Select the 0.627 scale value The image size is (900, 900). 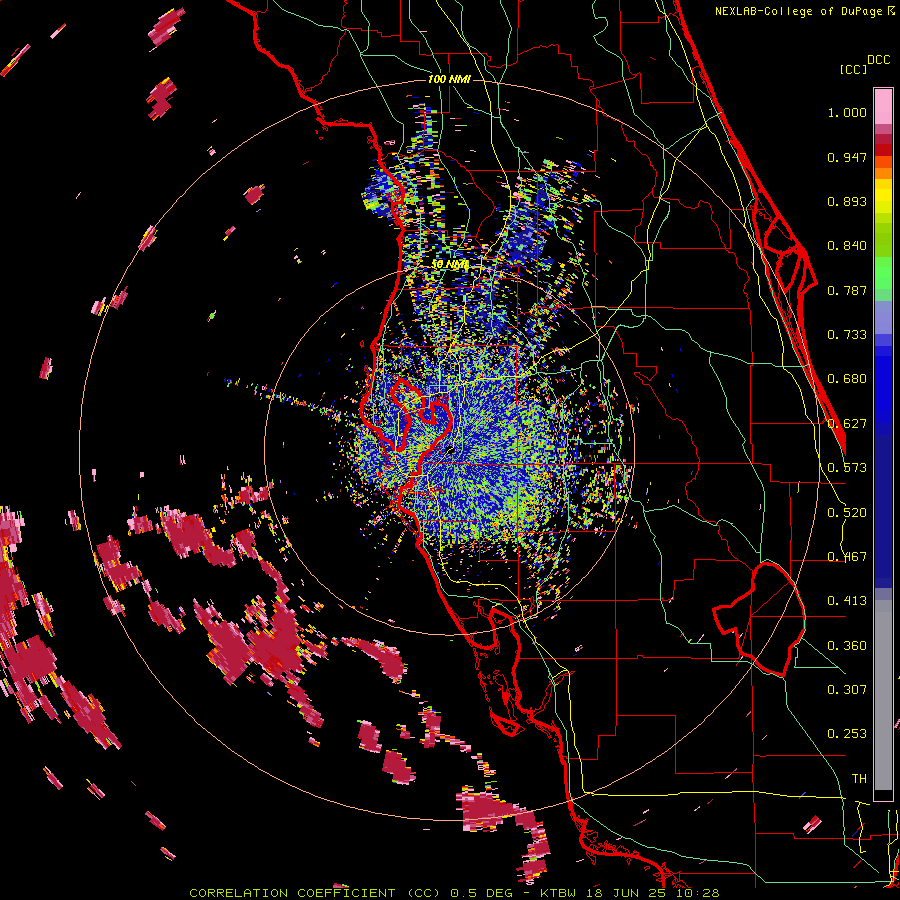[x=847, y=424]
